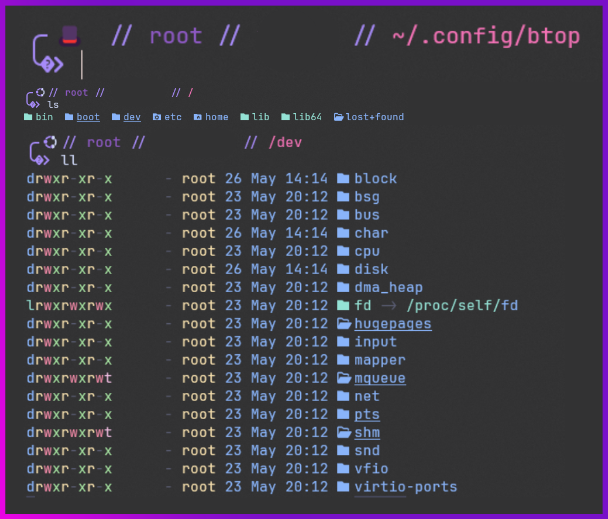Click the open folder icon beside lost+found
The height and width of the screenshot is (519, 608).
pos(339,117)
